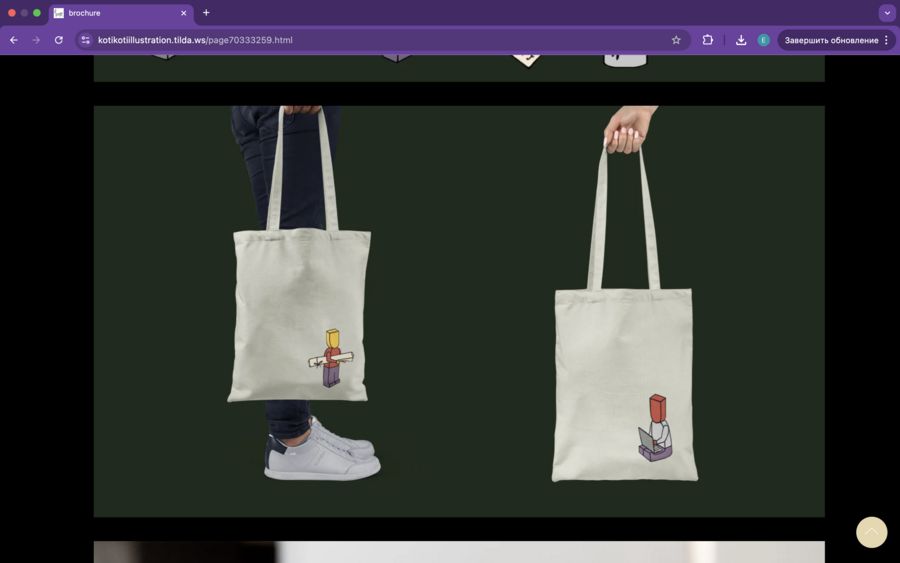The image size is (900, 563).
Task: Click the white sneakers in the tote image
Action: coord(321,449)
